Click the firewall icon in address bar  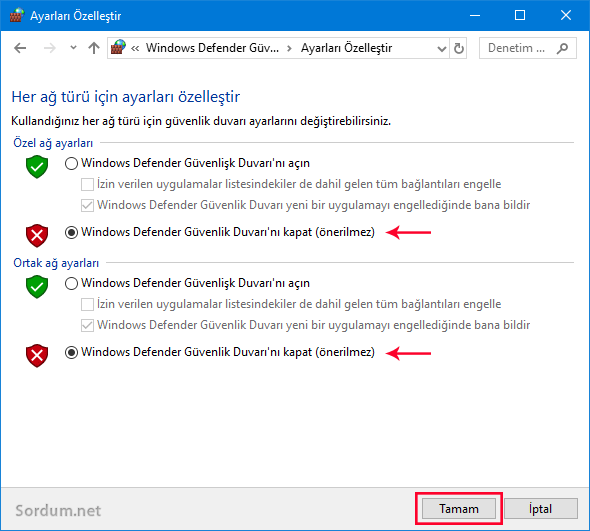[x=118, y=47]
